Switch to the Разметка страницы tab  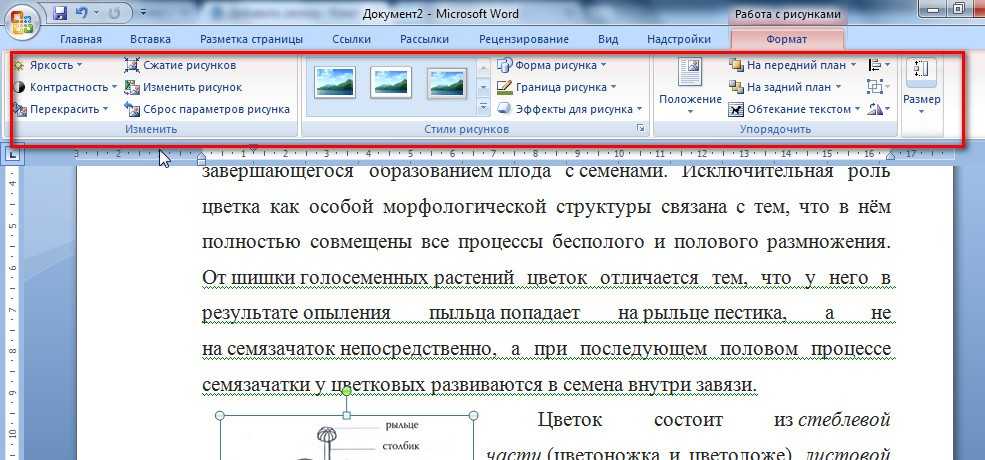251,39
